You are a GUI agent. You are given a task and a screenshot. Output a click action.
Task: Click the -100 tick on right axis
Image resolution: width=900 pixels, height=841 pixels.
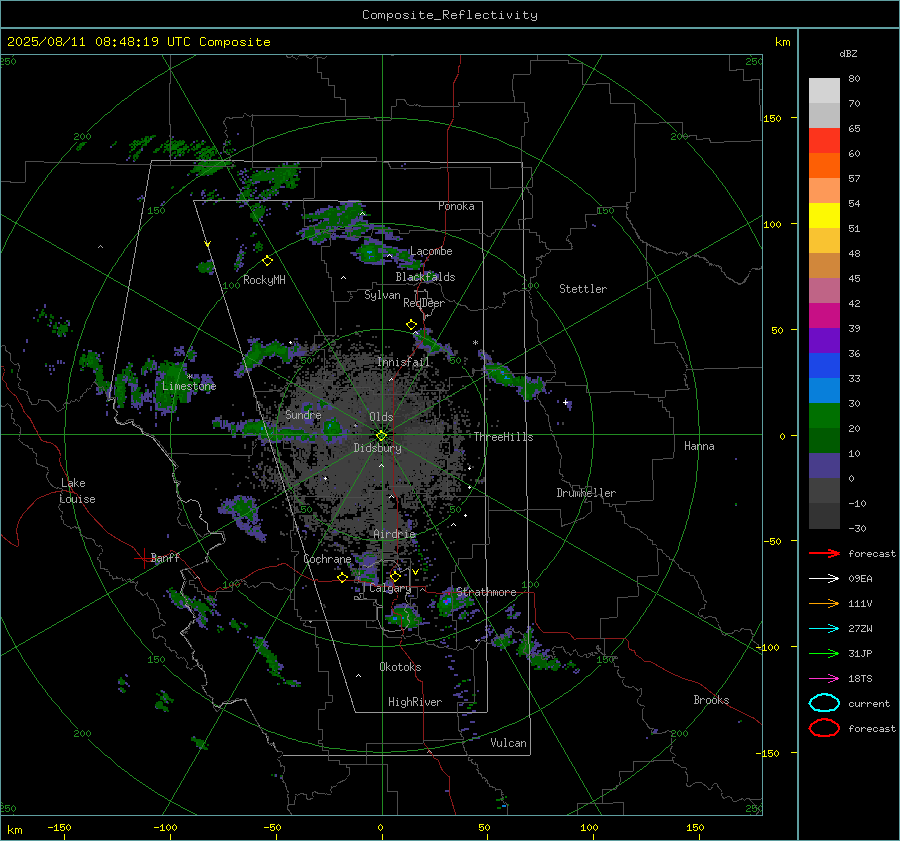tap(767, 647)
